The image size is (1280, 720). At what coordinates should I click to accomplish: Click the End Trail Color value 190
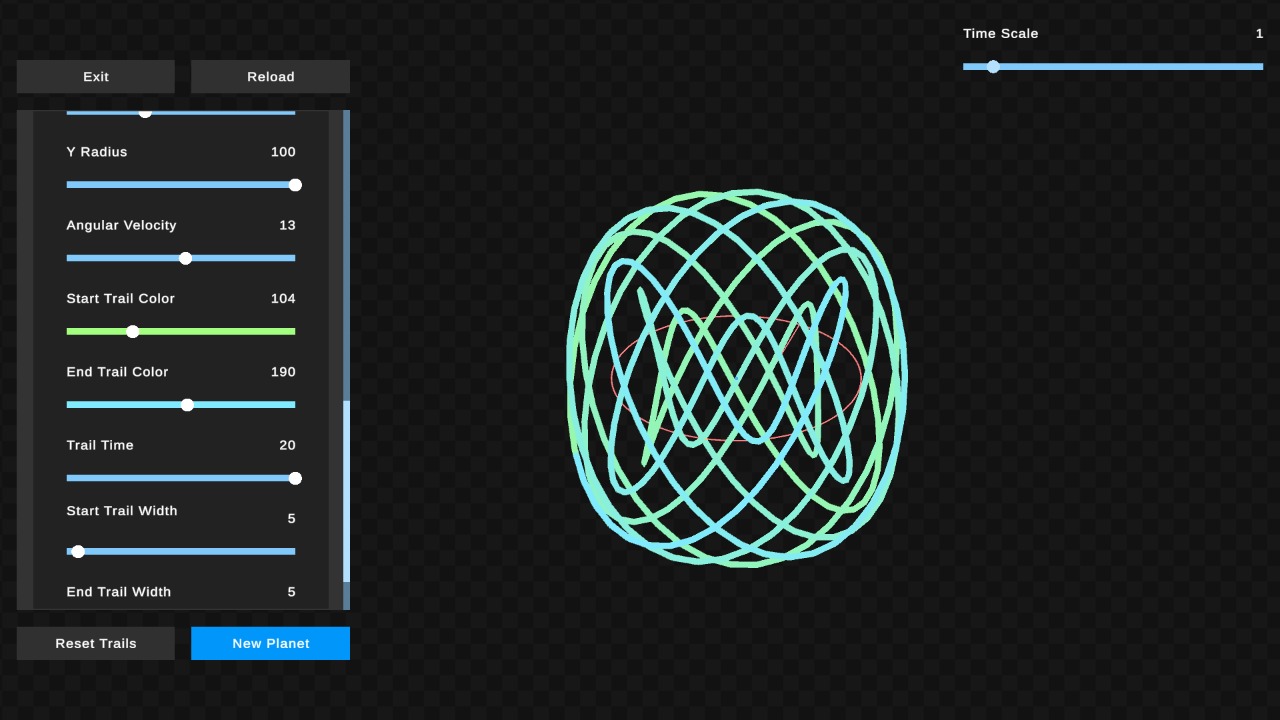[x=283, y=372]
